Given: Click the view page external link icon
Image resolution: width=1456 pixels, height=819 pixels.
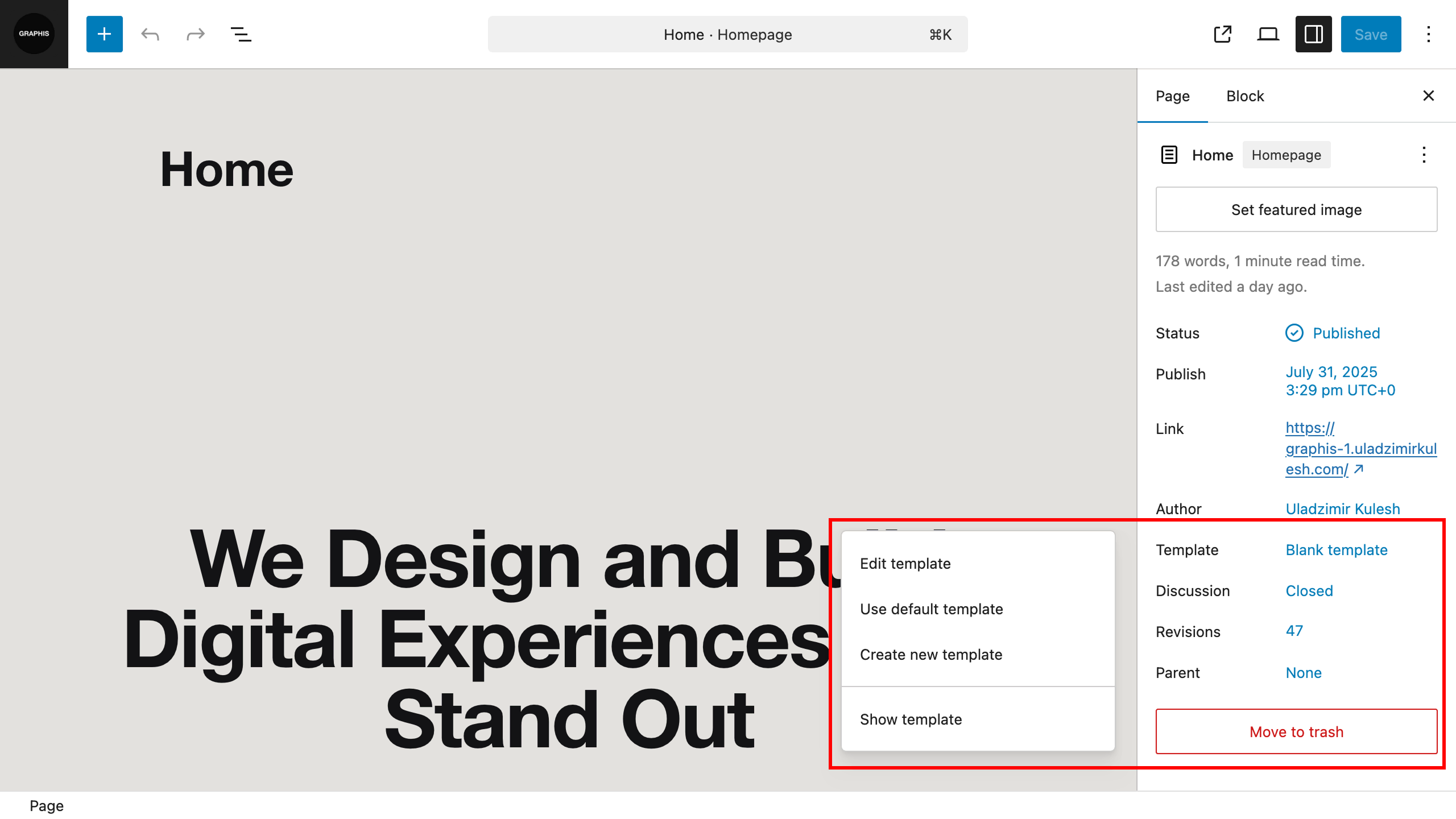Looking at the screenshot, I should 1222,34.
